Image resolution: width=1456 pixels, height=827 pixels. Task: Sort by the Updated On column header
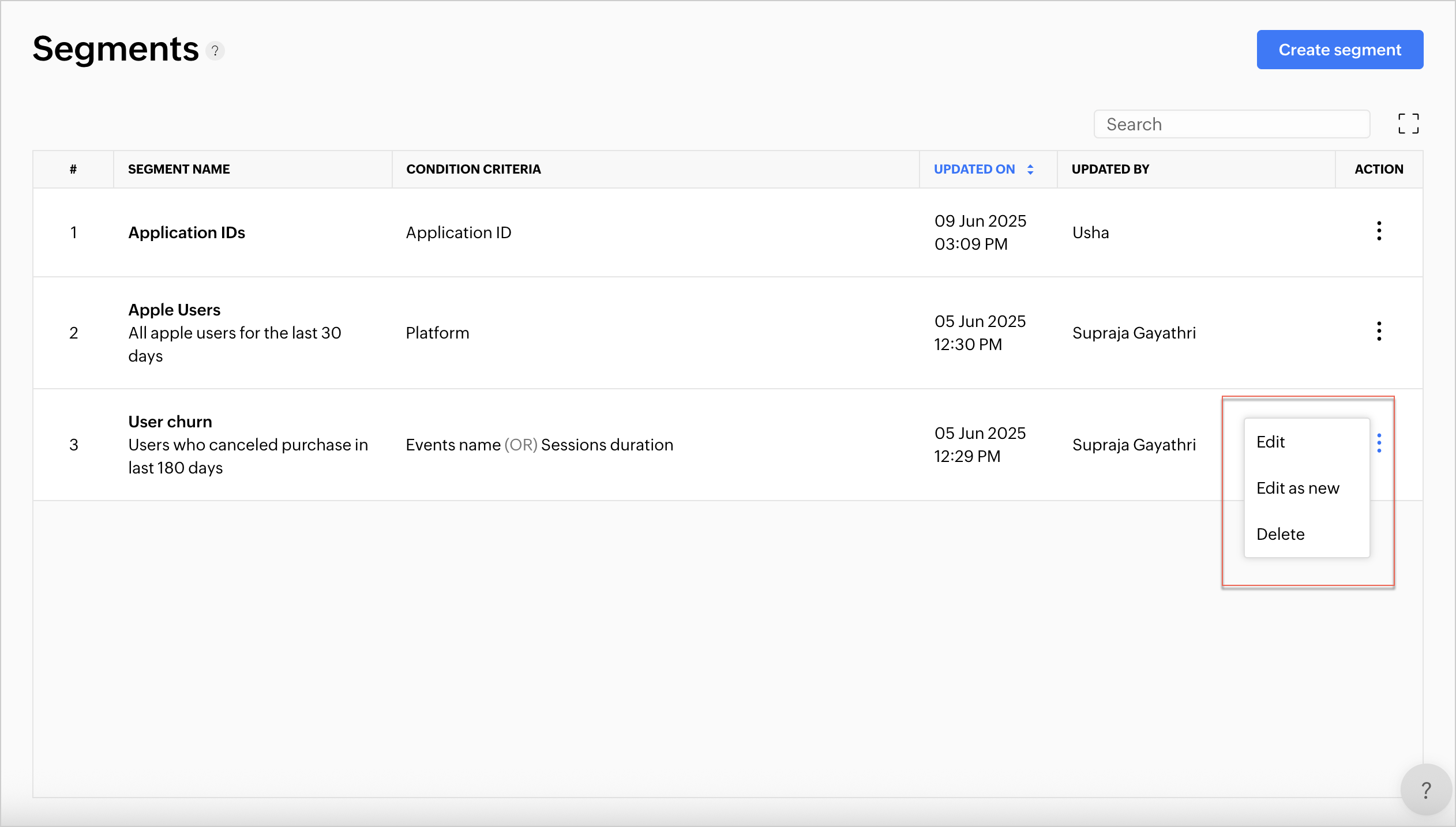pos(974,170)
